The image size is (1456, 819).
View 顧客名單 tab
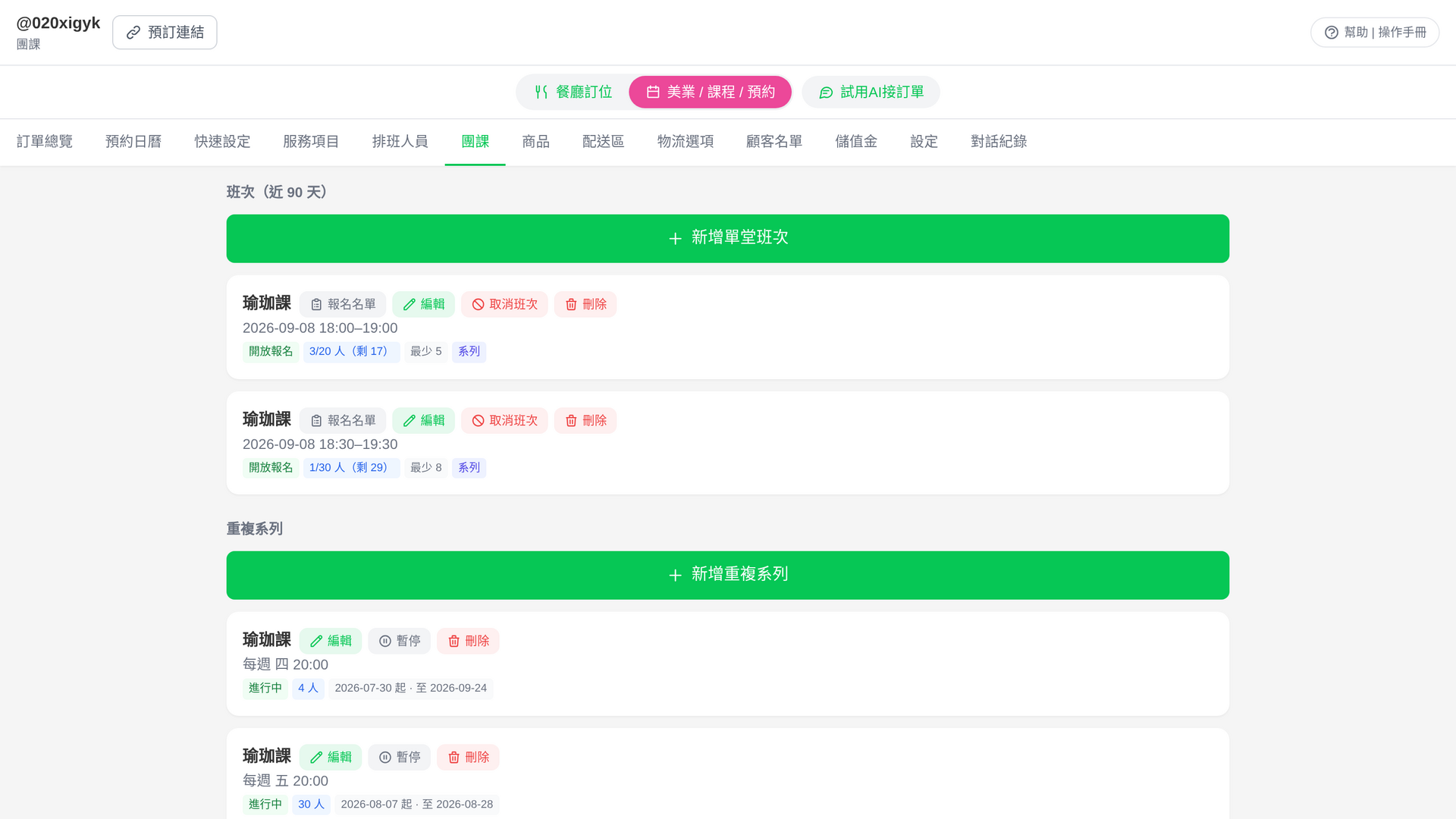click(x=774, y=142)
